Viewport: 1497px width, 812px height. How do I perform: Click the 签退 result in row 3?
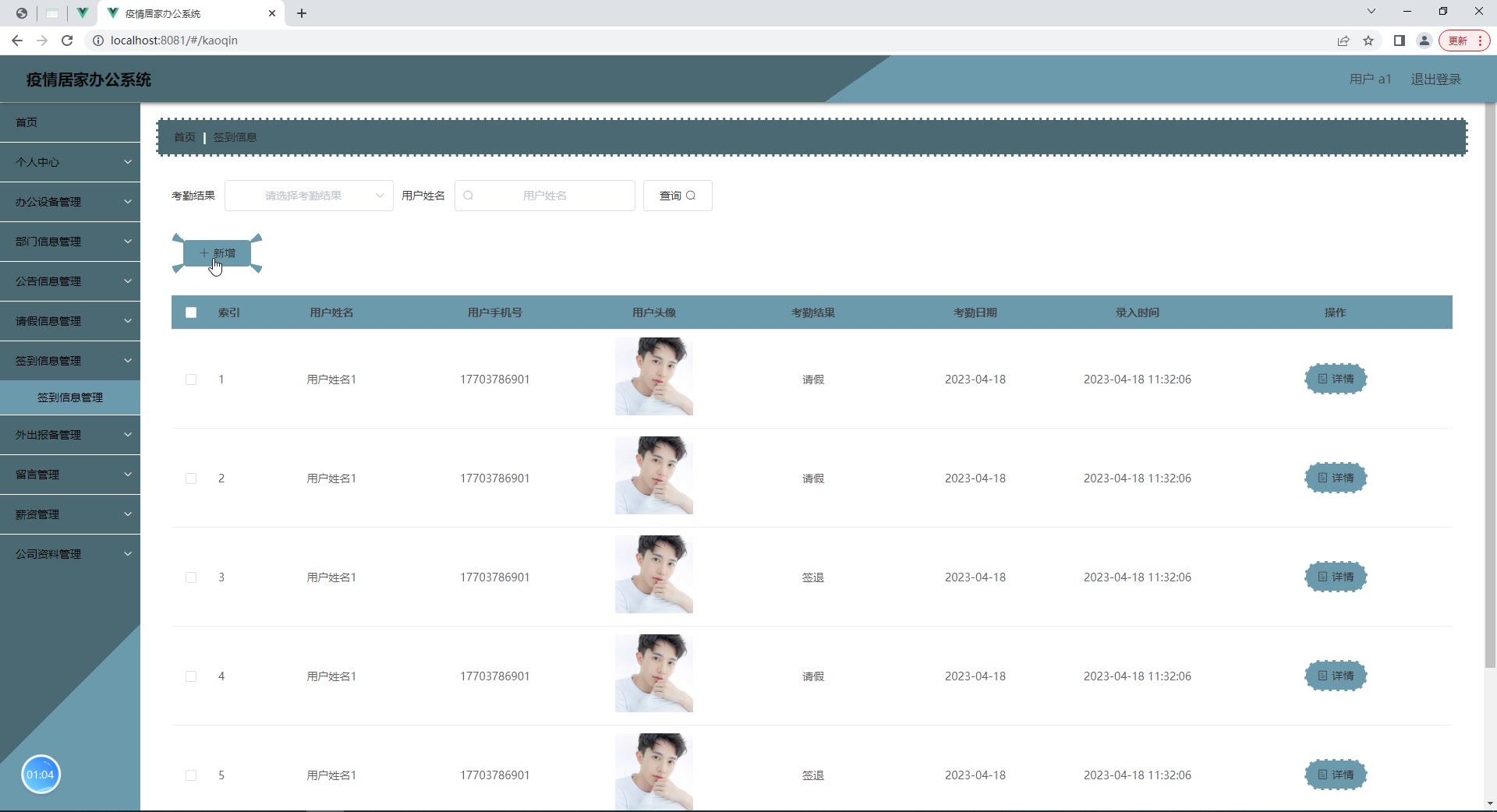[x=813, y=577]
